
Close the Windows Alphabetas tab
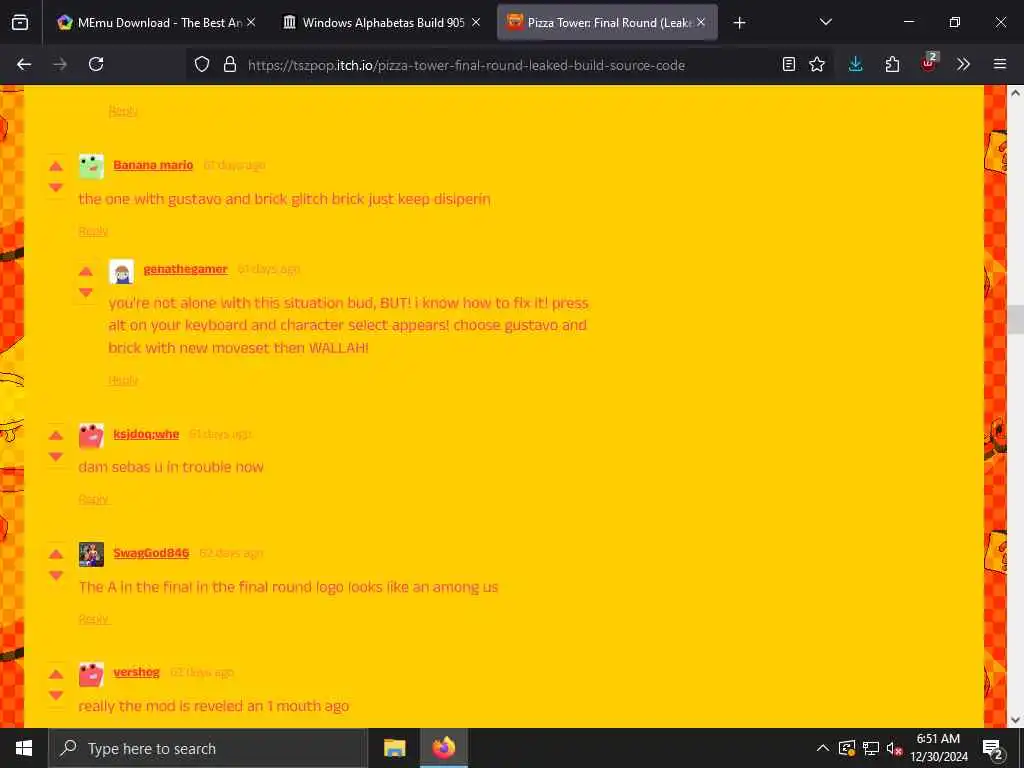coord(476,23)
